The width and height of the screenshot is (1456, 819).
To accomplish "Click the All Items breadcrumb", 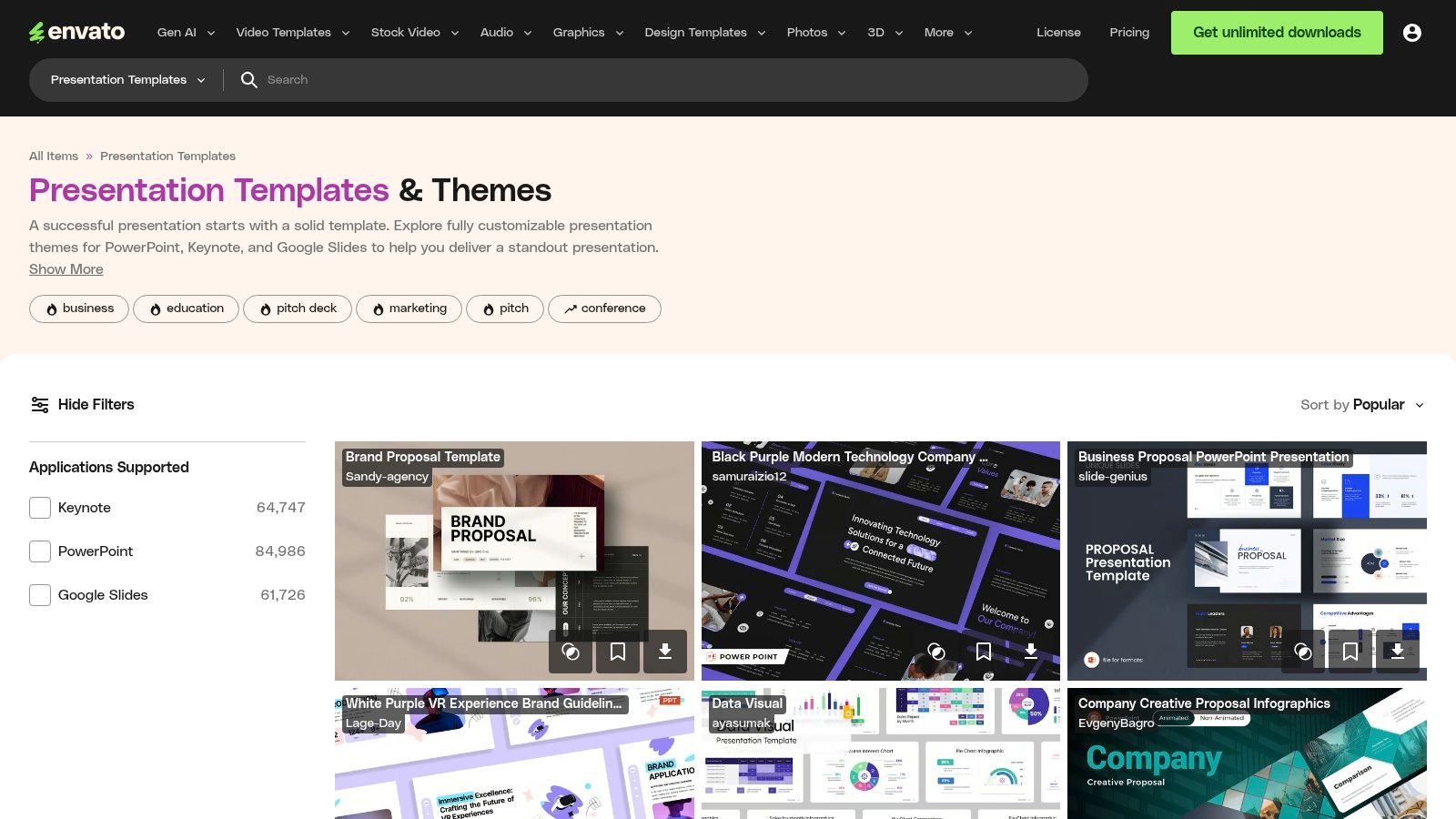I will coord(54,157).
